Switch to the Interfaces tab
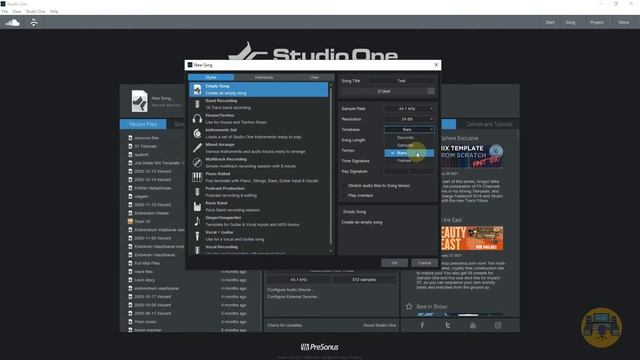 coord(264,77)
